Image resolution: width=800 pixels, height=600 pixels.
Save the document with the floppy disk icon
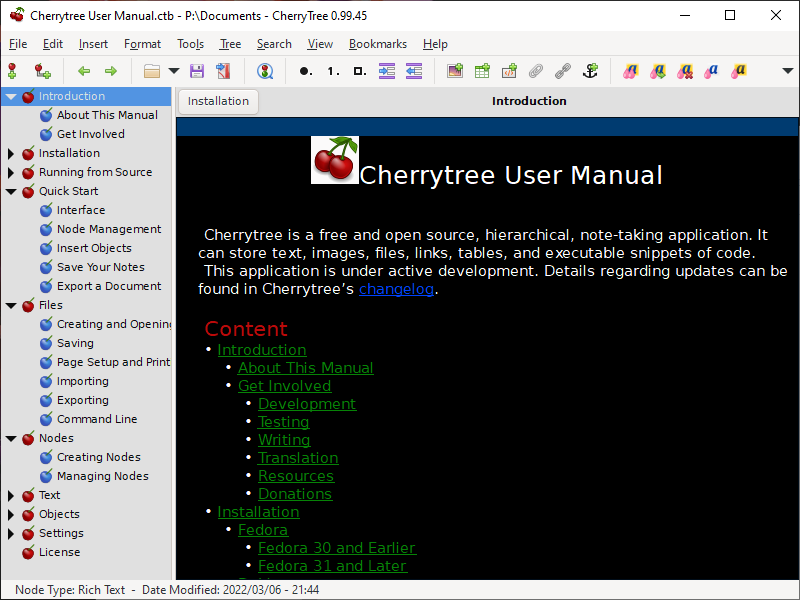[197, 71]
